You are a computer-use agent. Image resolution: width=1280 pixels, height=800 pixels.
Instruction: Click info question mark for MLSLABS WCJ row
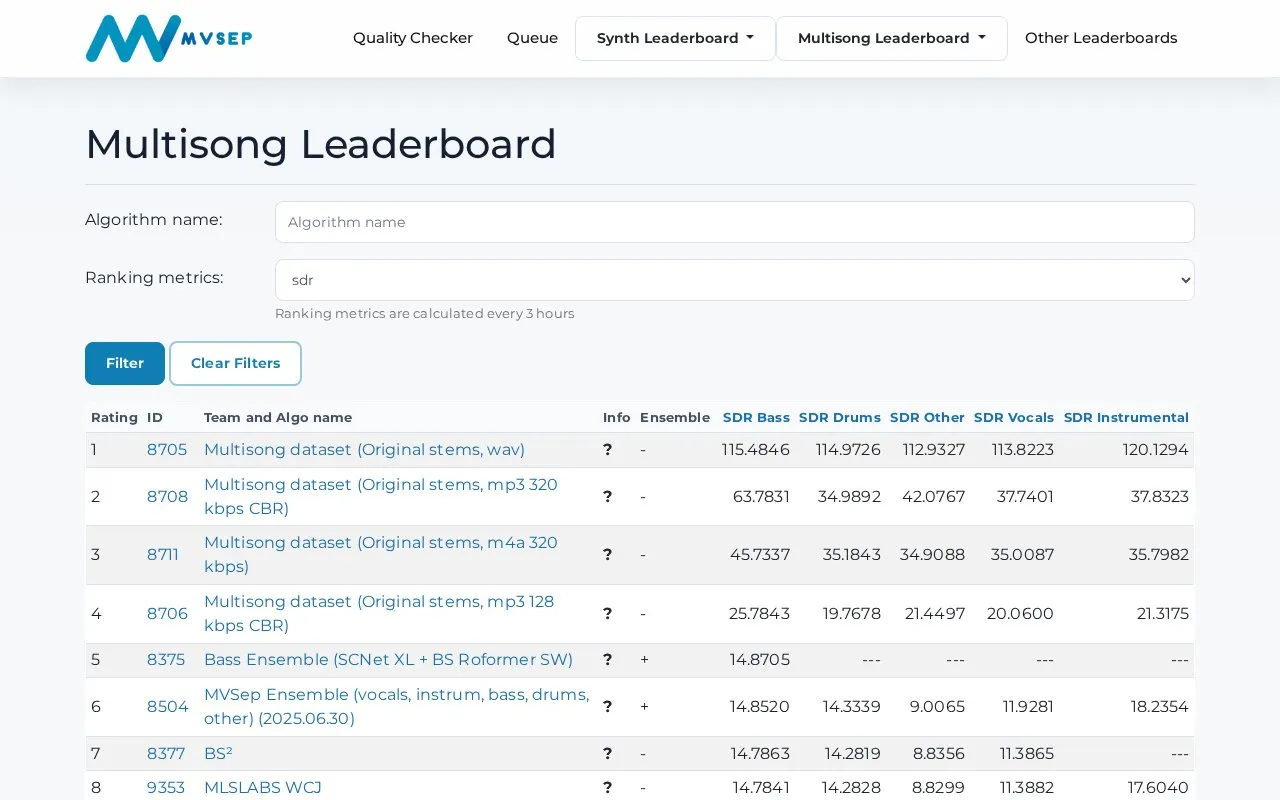coord(607,787)
